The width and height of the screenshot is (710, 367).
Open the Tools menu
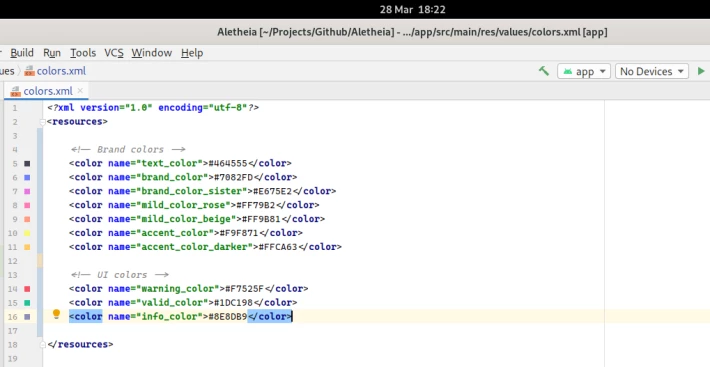click(x=83, y=53)
